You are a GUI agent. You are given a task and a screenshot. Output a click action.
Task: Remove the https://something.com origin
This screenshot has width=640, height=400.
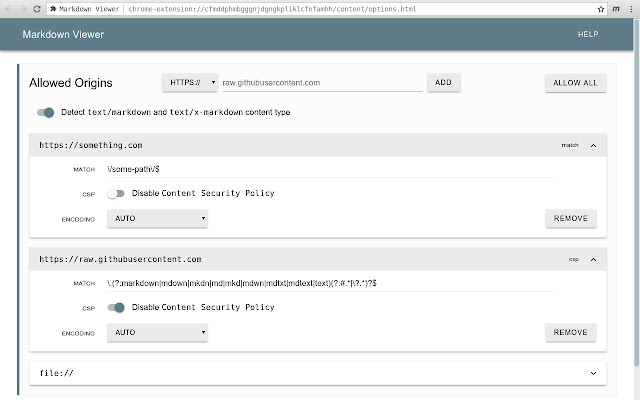click(x=570, y=217)
